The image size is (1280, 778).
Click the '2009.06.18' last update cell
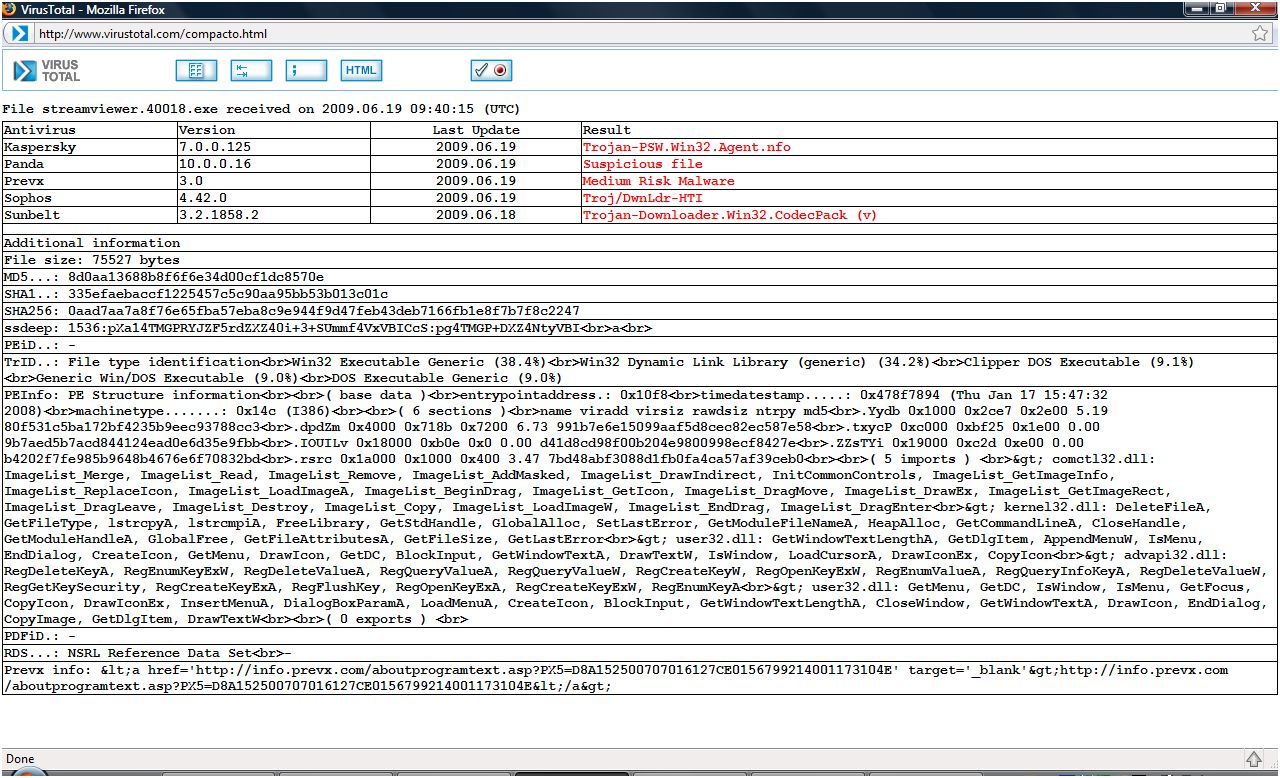[x=476, y=215]
